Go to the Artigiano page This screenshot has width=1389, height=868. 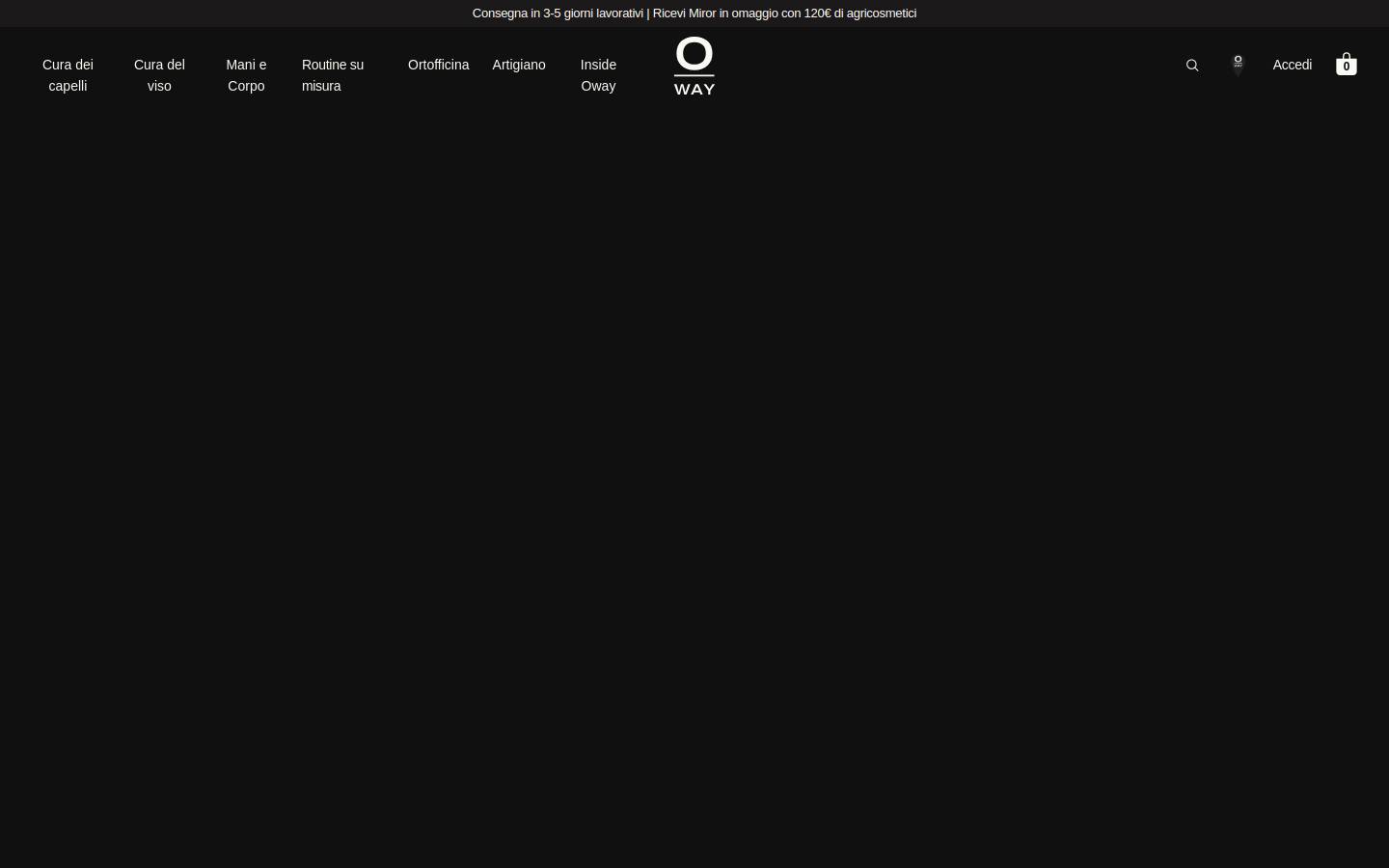pyautogui.click(x=519, y=65)
